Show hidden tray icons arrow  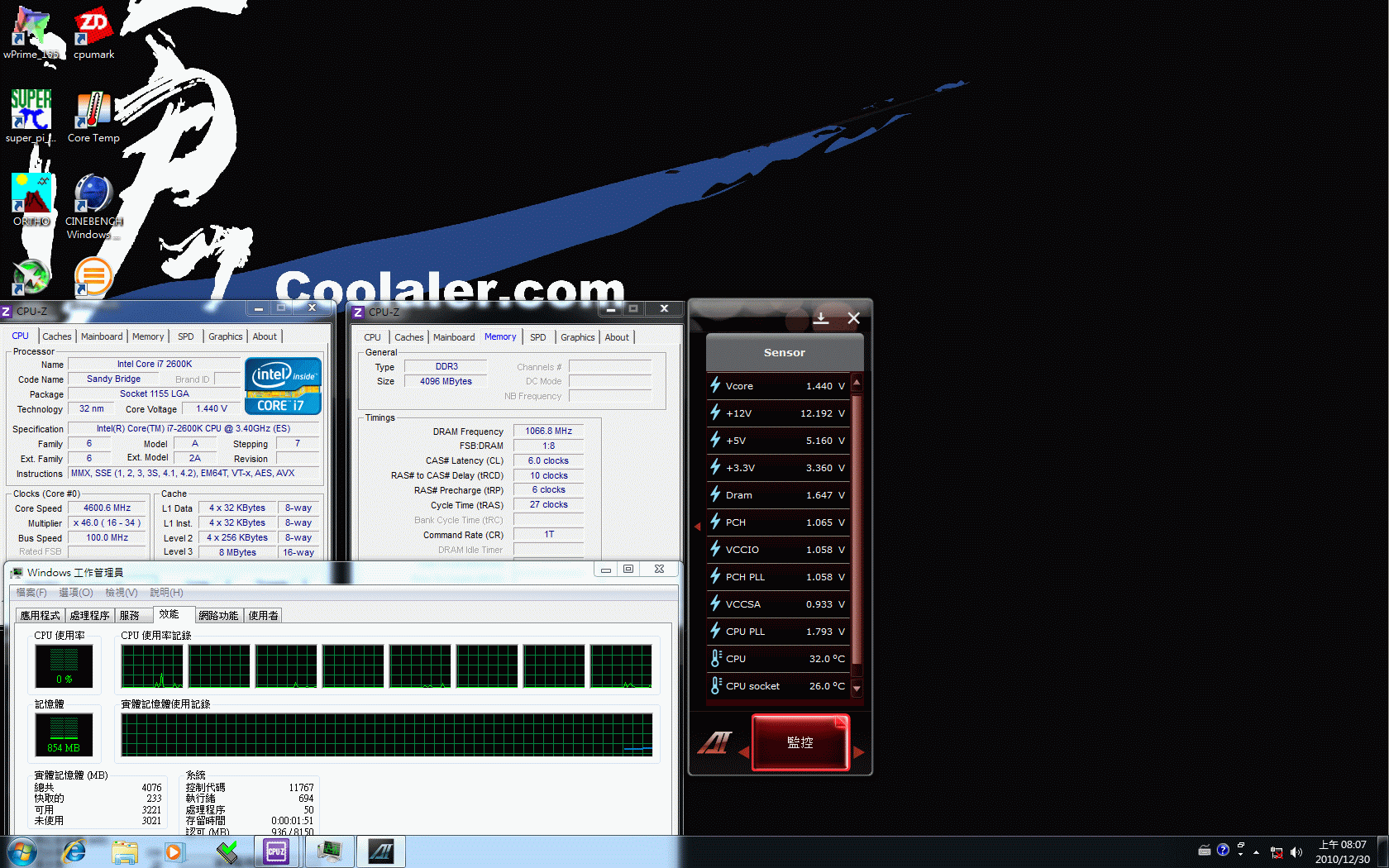(1256, 852)
